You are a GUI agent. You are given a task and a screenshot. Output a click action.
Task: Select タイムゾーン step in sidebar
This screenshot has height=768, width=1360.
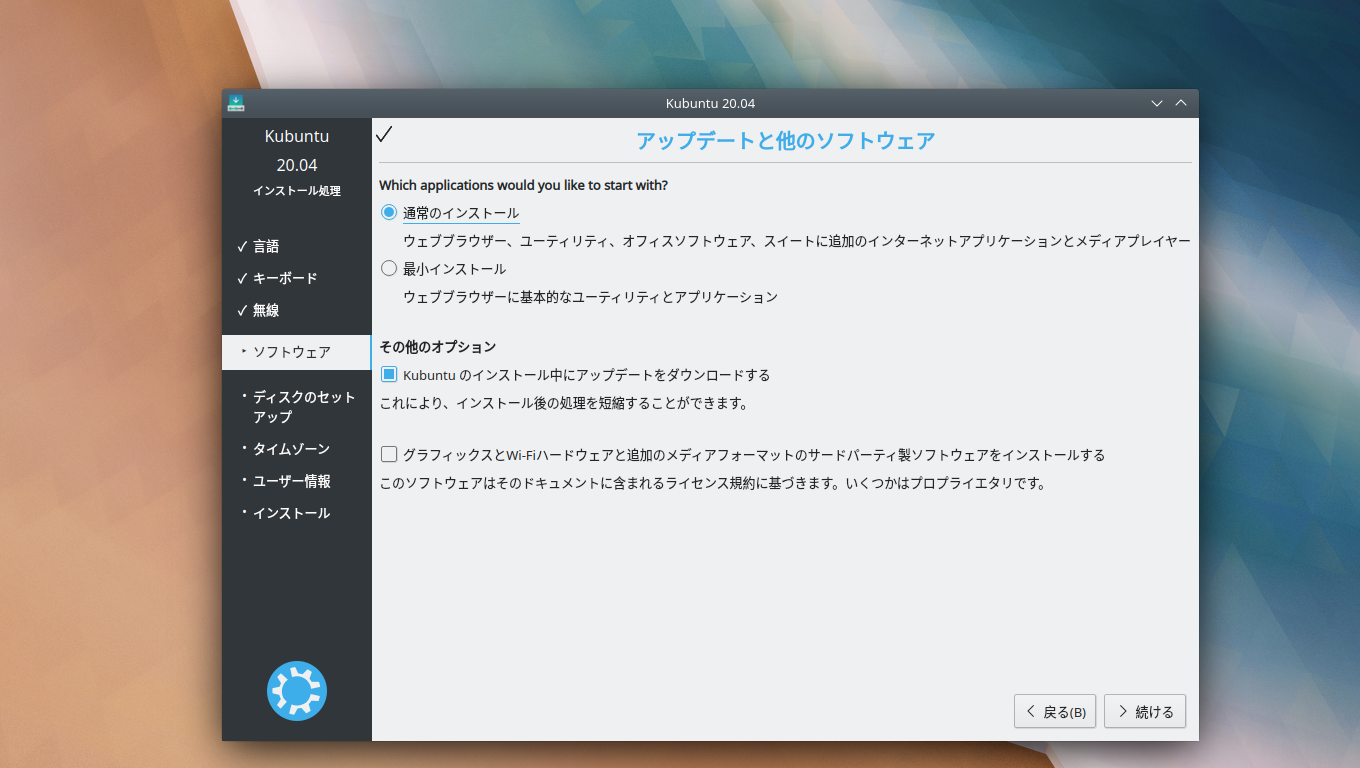pos(291,449)
